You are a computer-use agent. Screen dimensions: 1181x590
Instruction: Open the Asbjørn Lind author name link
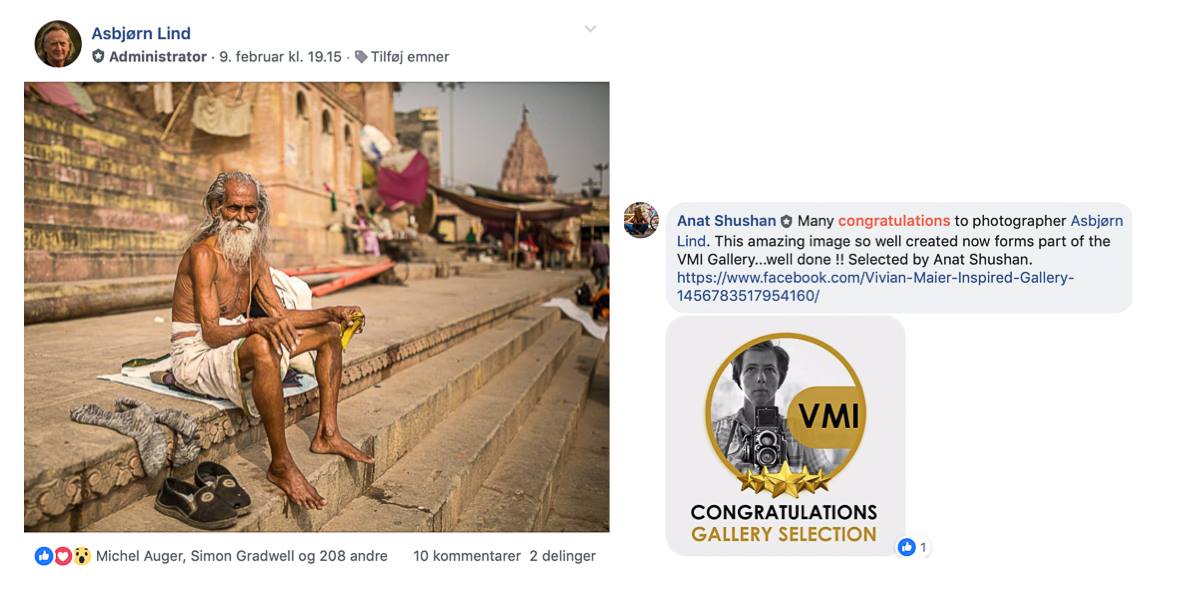141,33
